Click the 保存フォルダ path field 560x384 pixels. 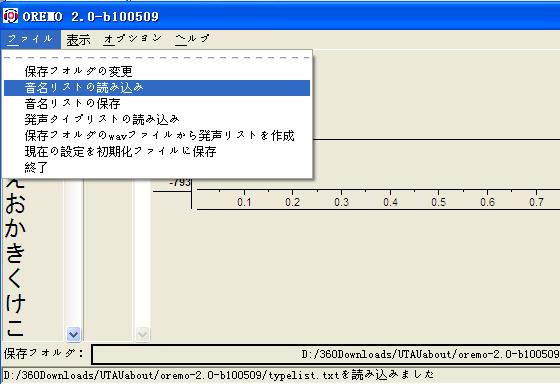click(x=326, y=354)
